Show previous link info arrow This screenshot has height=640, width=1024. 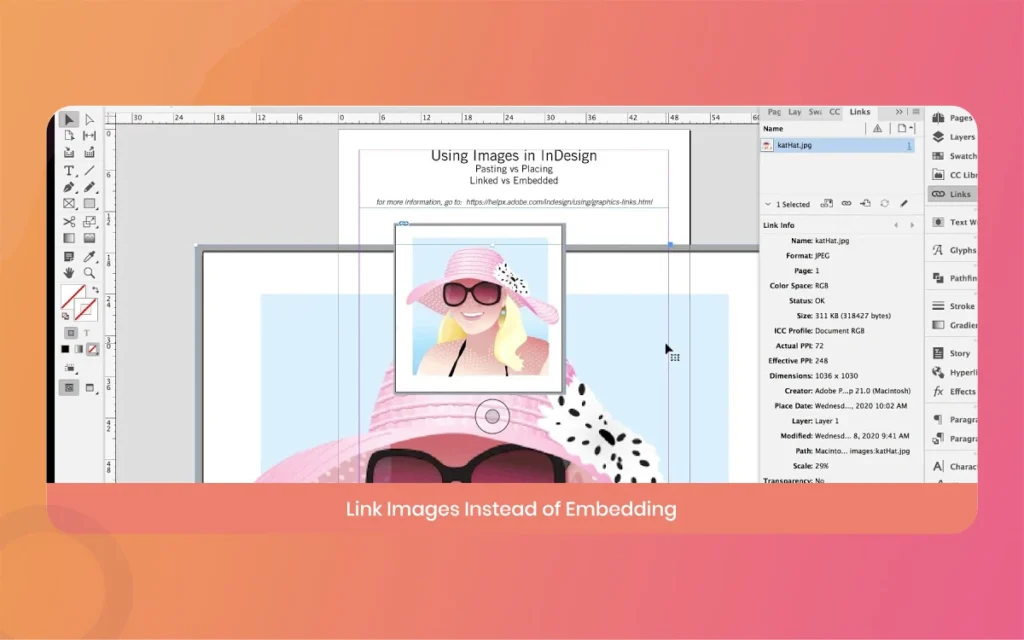pos(896,225)
